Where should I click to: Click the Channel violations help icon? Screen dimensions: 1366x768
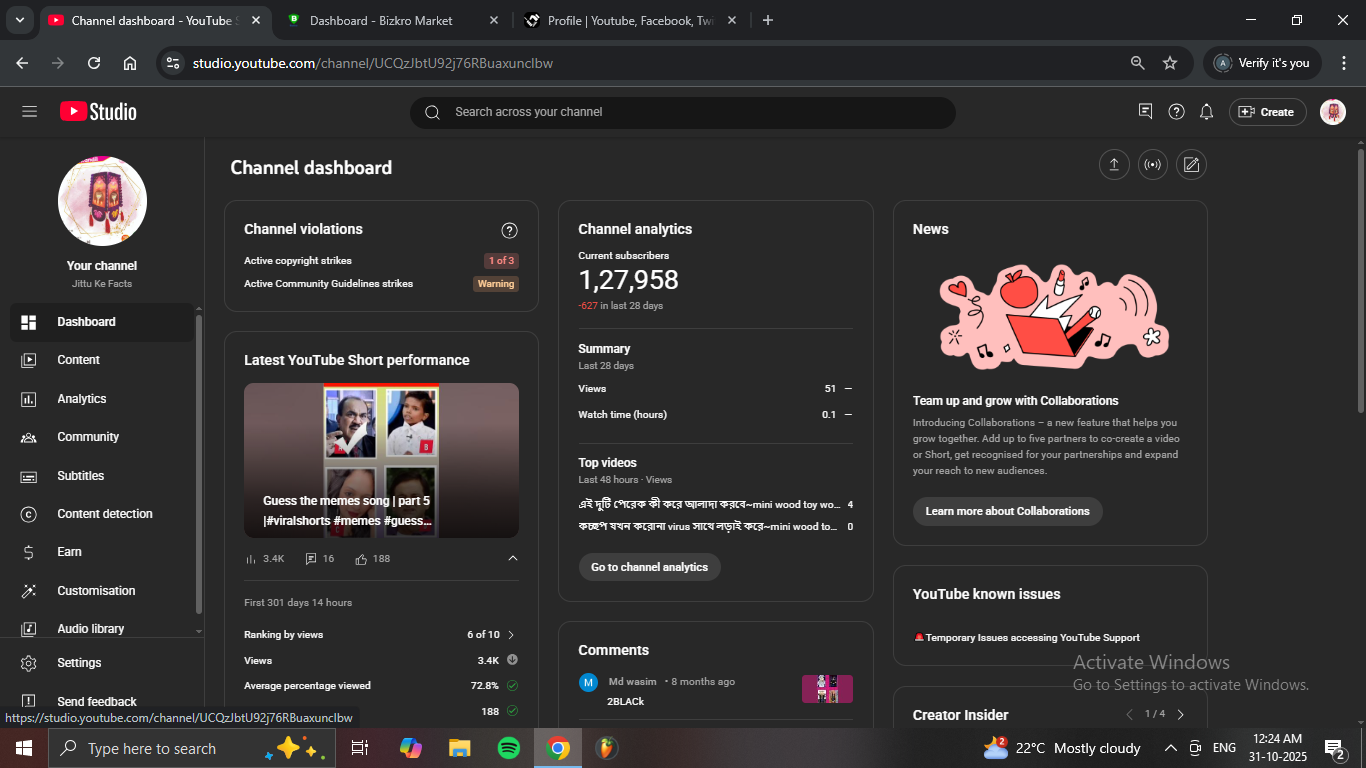click(509, 231)
